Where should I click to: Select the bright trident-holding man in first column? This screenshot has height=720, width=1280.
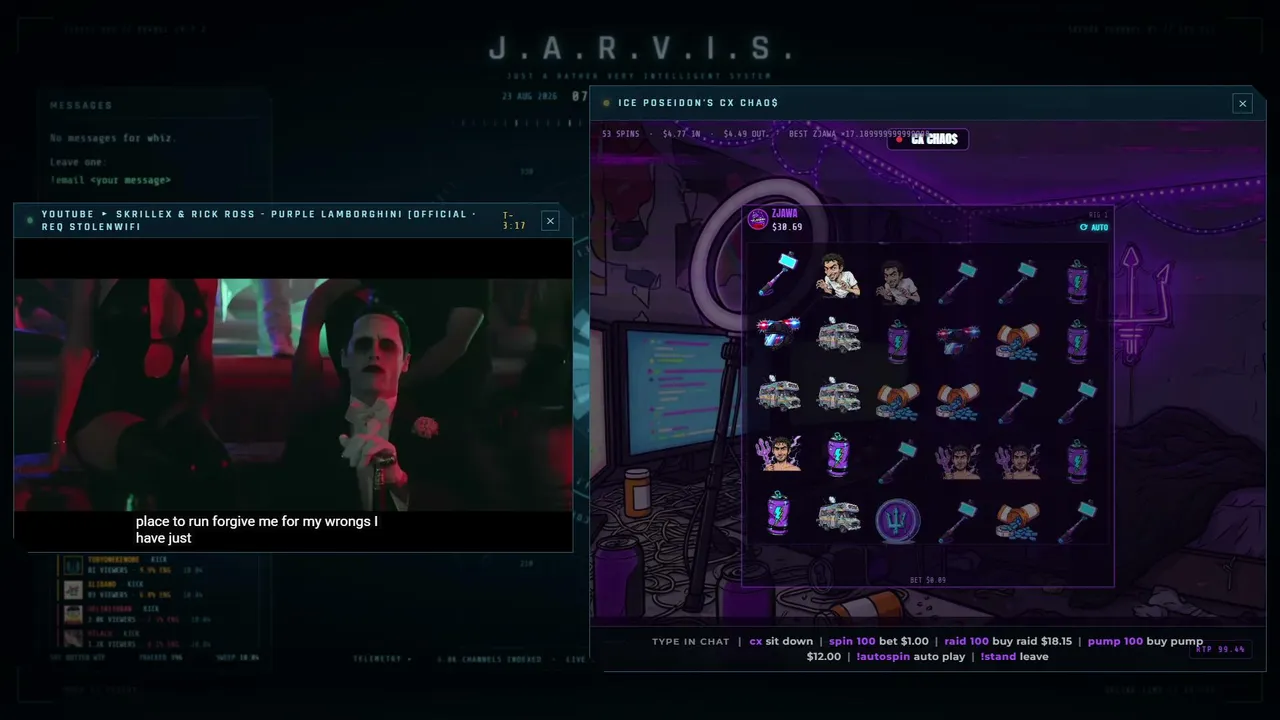(779, 454)
